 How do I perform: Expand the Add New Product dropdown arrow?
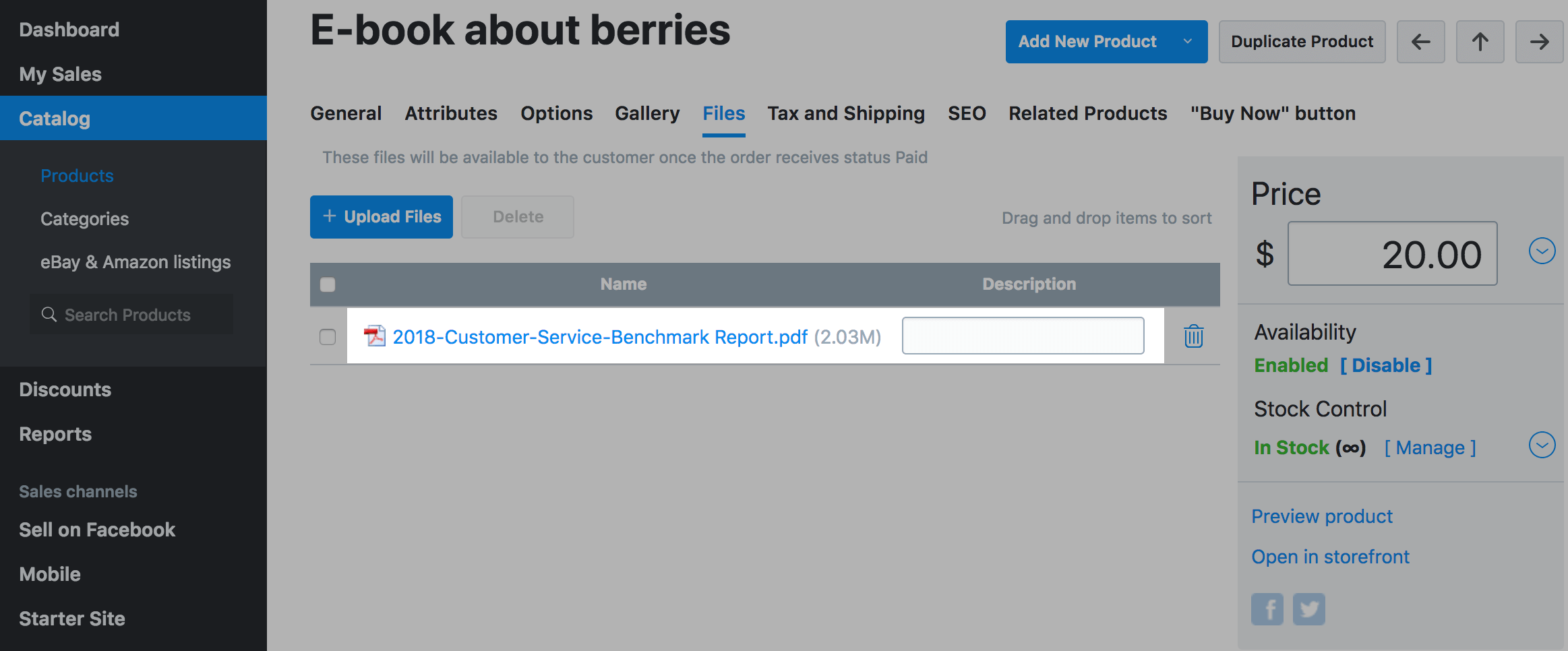coord(1188,42)
